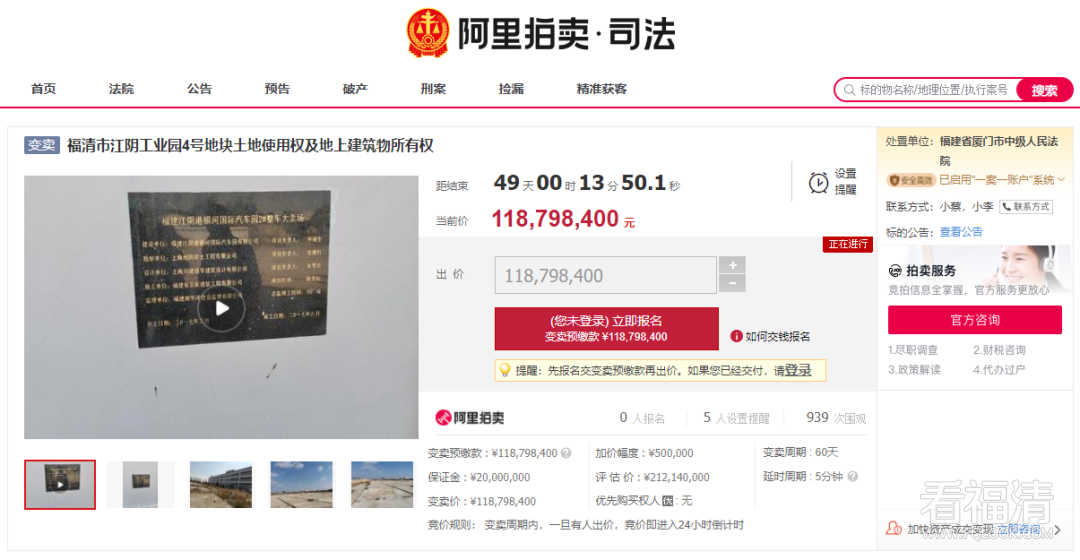Screen dimensions: 1080x560
Task: Click the 联系方式 phone icon button
Action: click(x=1026, y=207)
